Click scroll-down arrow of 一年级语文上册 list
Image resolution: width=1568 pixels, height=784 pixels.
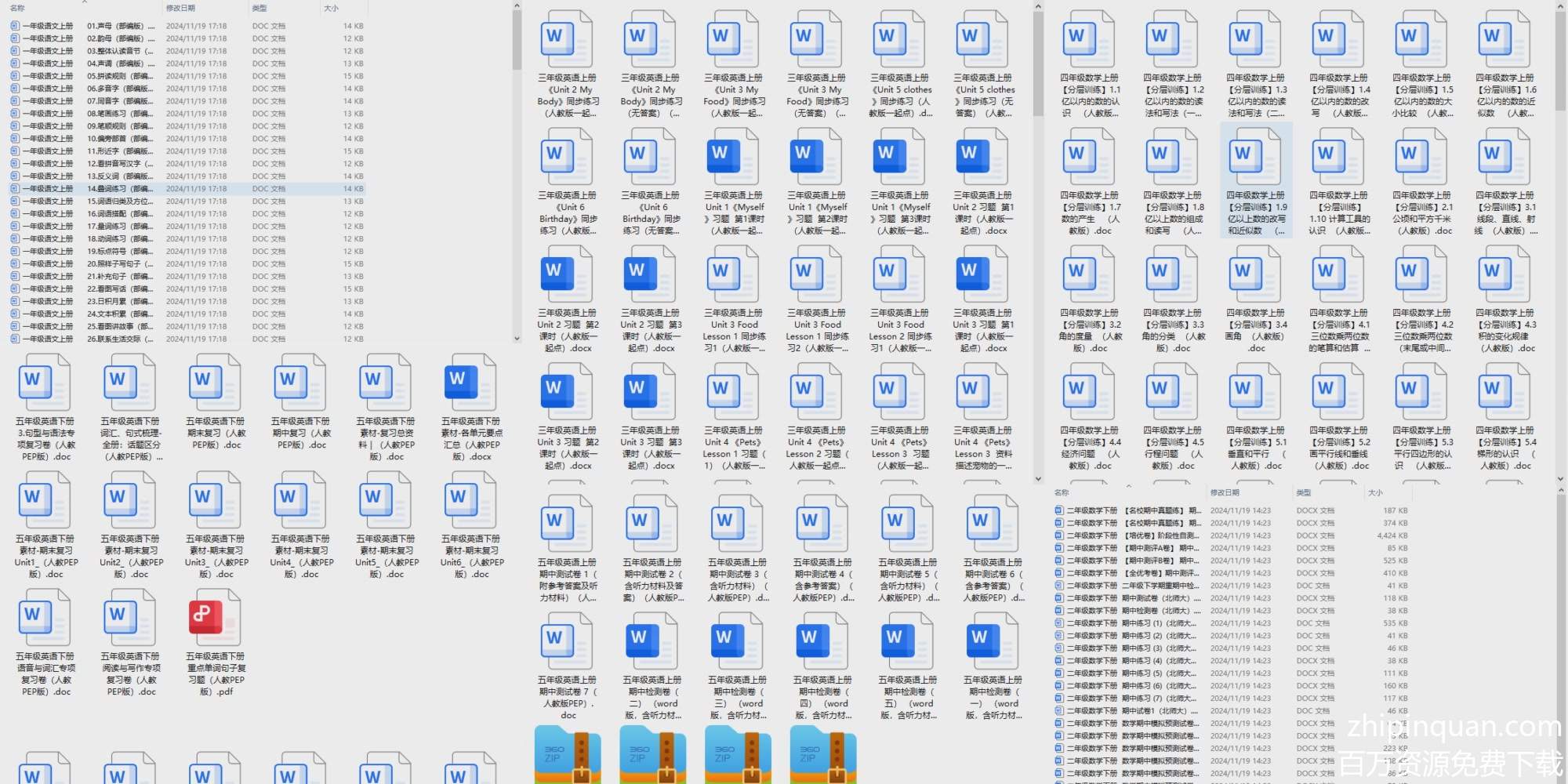[x=517, y=339]
